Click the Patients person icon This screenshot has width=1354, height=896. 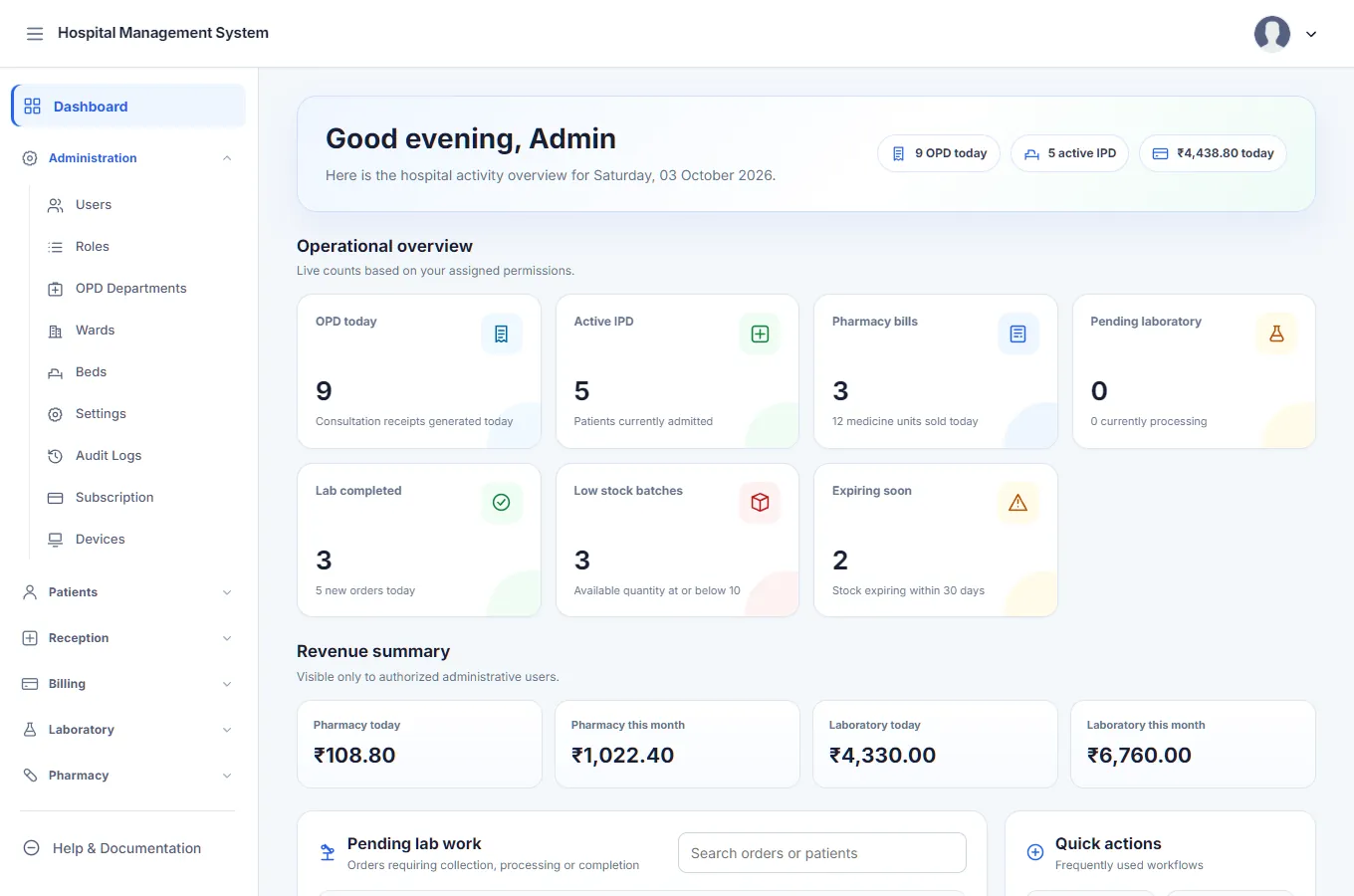(30, 592)
